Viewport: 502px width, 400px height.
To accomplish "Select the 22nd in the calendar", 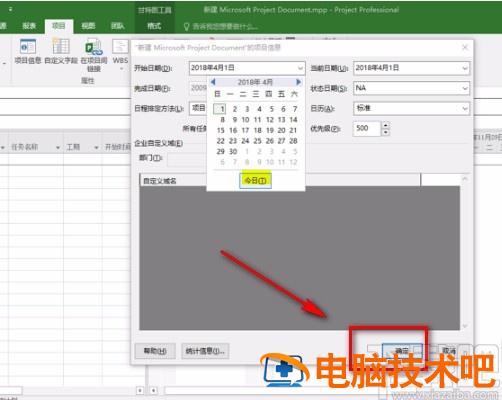I will [221, 141].
